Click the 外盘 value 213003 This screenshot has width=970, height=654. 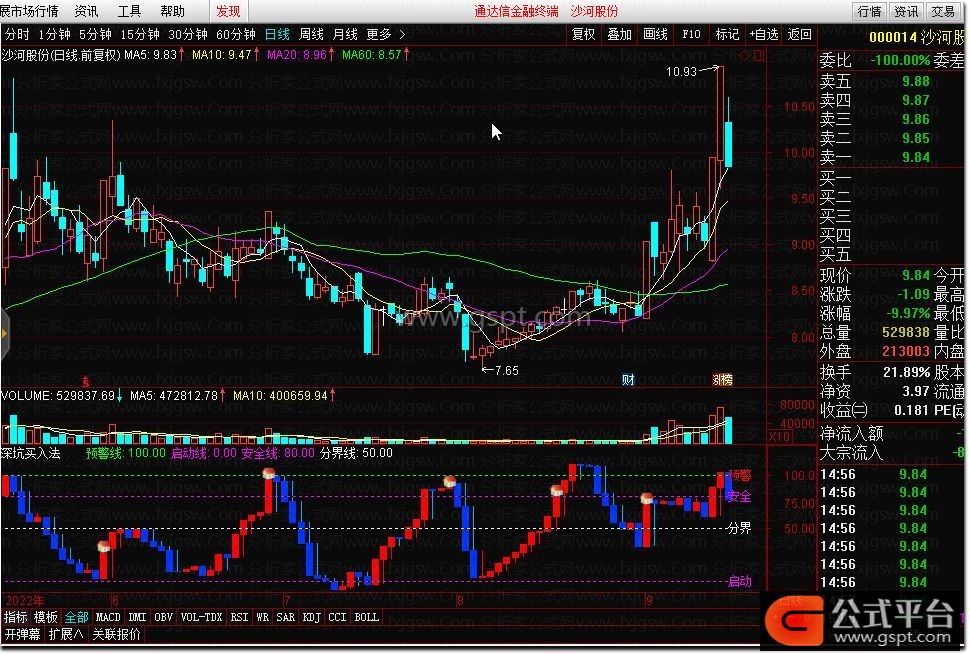pyautogui.click(x=906, y=351)
